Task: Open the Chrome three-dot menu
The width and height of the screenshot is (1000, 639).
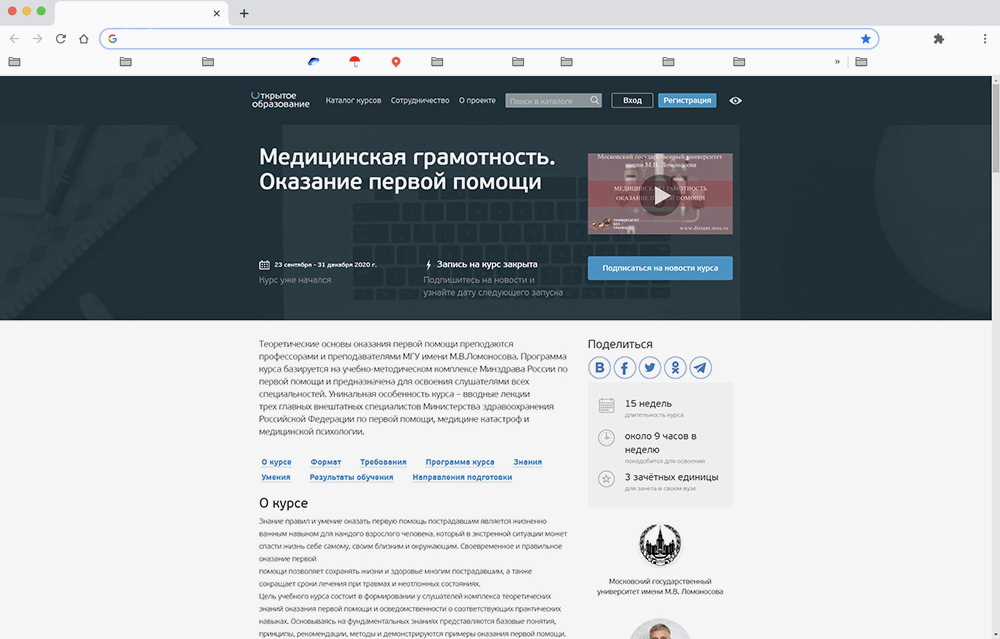Action: click(985, 39)
